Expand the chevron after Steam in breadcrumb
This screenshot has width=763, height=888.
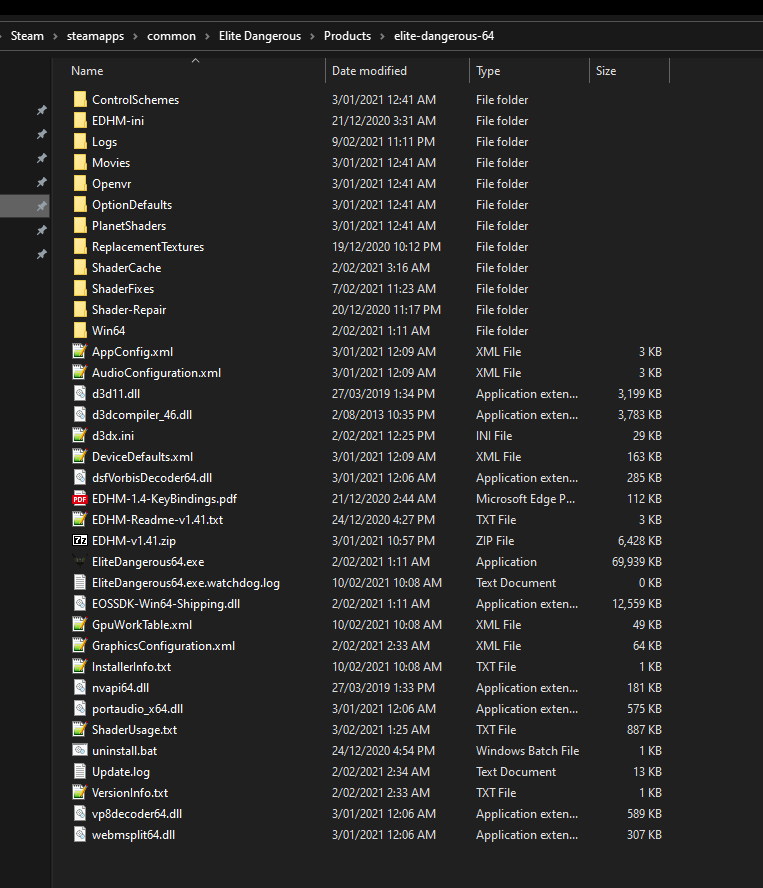click(56, 36)
